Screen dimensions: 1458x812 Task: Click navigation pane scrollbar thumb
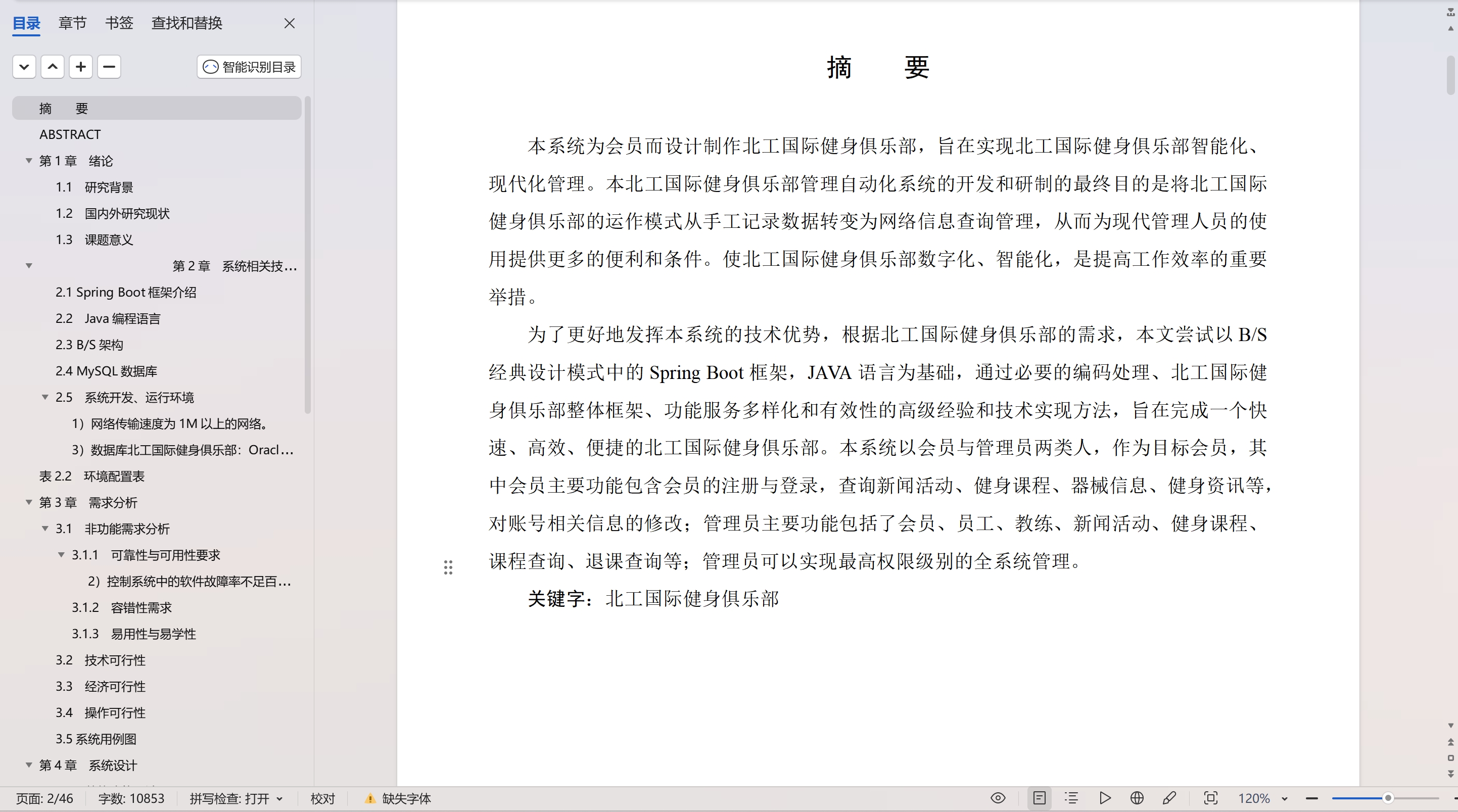pyautogui.click(x=307, y=255)
